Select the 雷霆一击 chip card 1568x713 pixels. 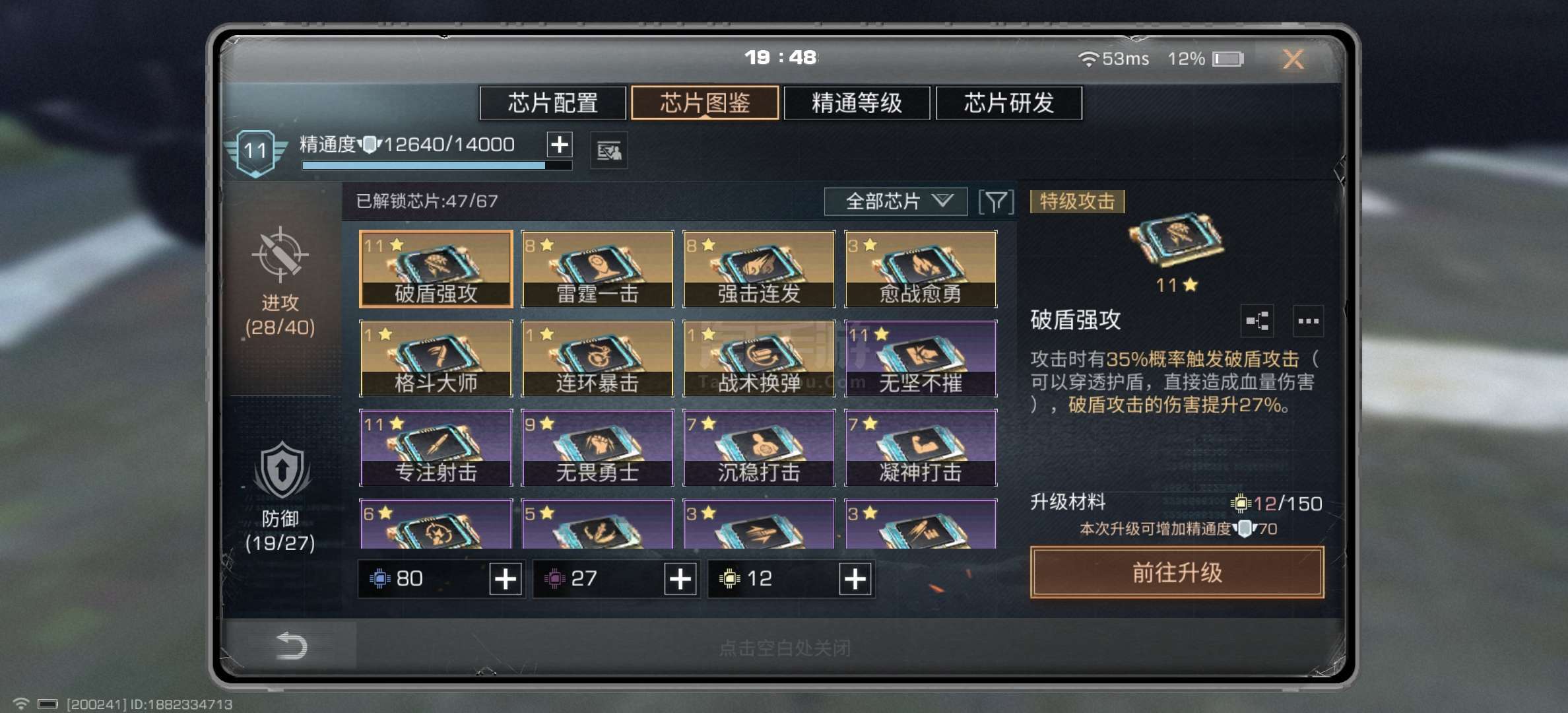tap(597, 269)
